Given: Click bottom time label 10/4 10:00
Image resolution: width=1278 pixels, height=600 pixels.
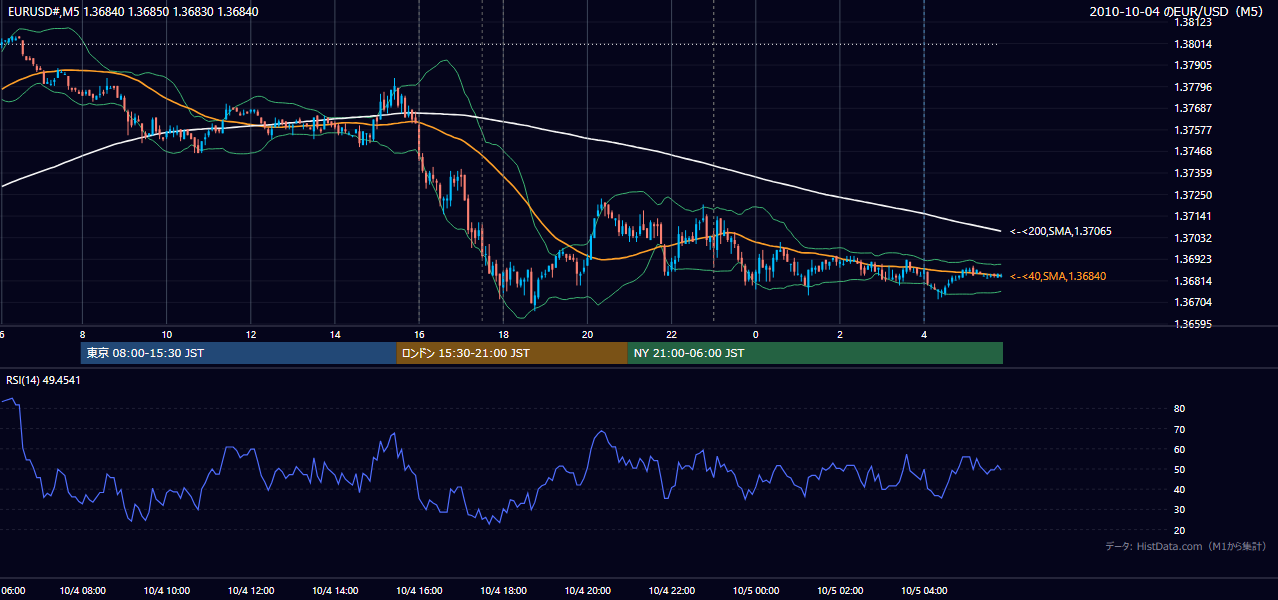Looking at the screenshot, I should point(166,590).
